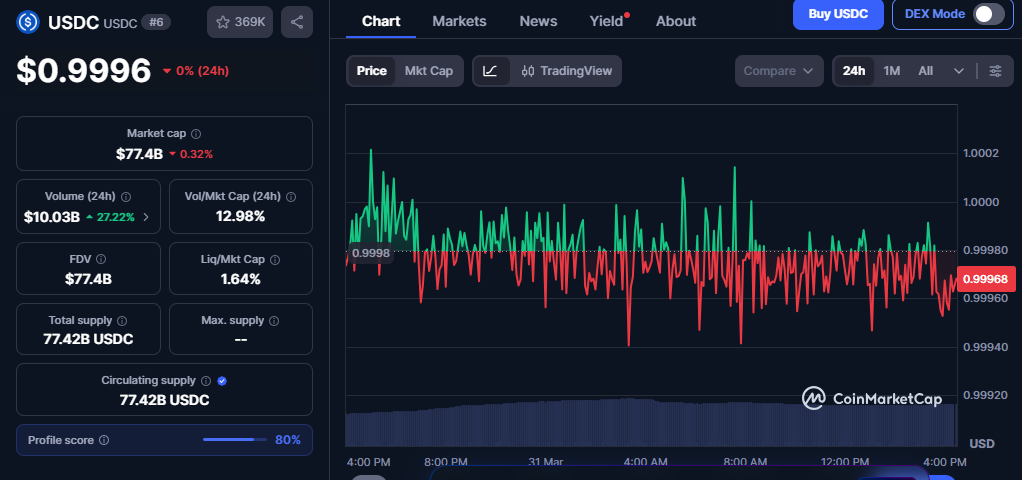Click the Market cap info icon
The height and width of the screenshot is (480, 1022).
click(x=196, y=134)
